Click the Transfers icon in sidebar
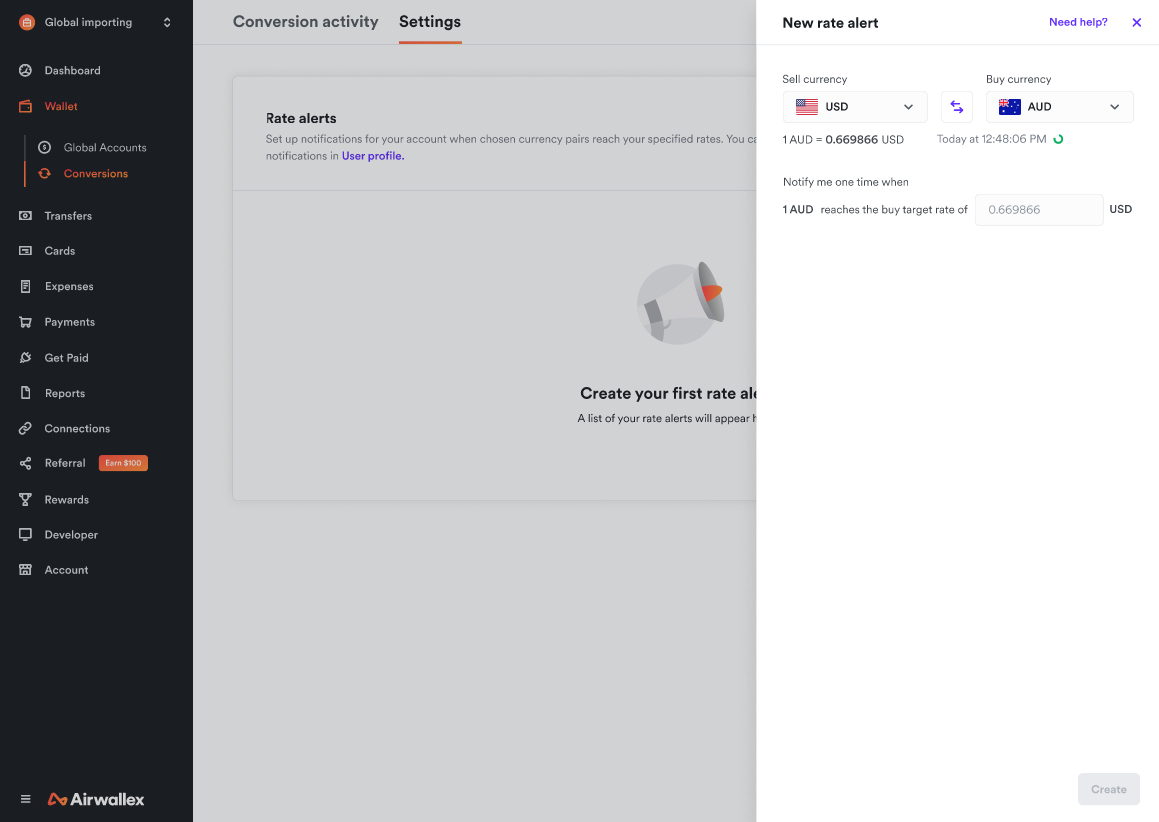This screenshot has width=1159, height=822. tap(26, 216)
